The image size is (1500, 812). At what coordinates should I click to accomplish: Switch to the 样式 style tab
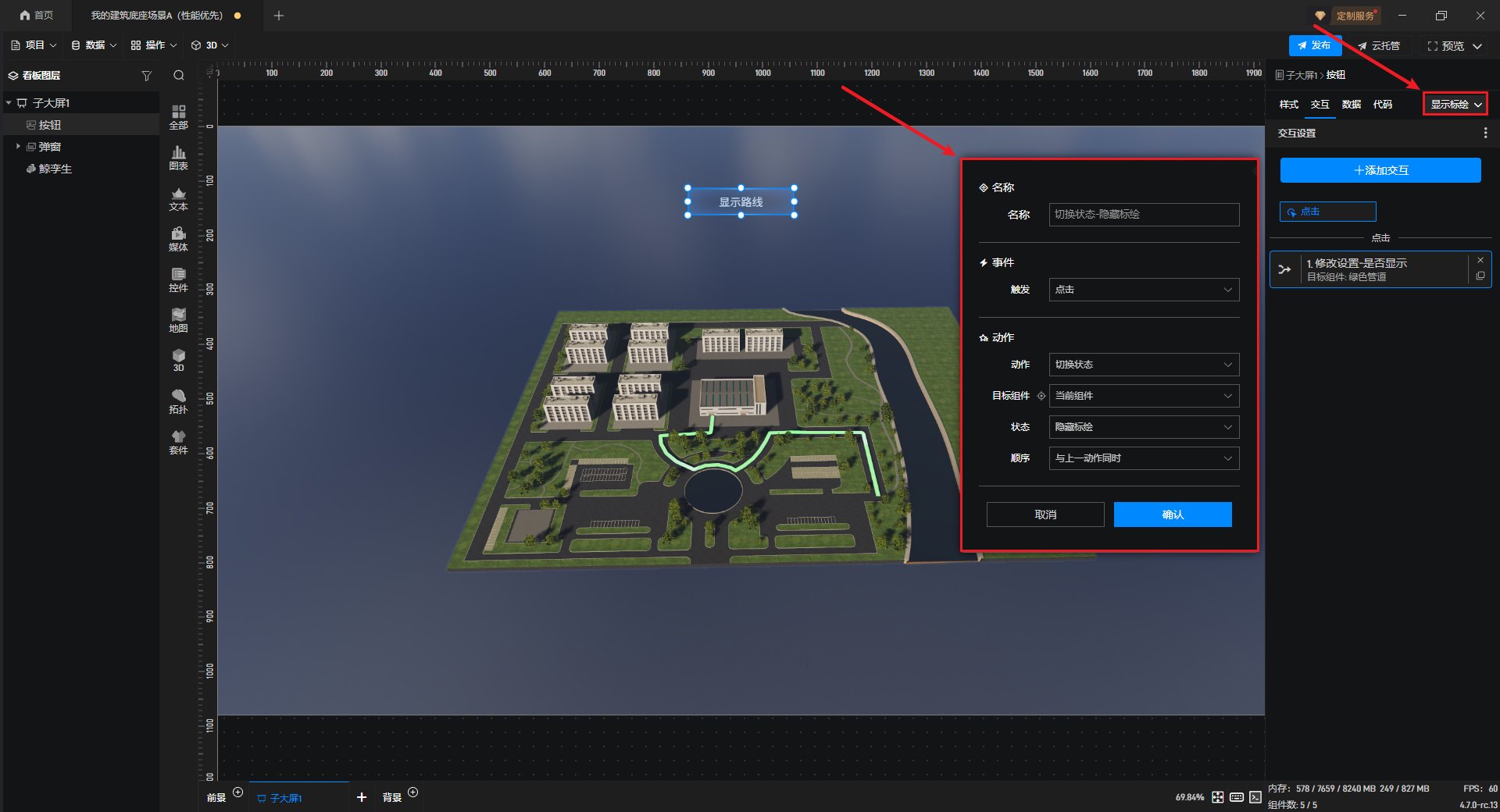click(1288, 105)
